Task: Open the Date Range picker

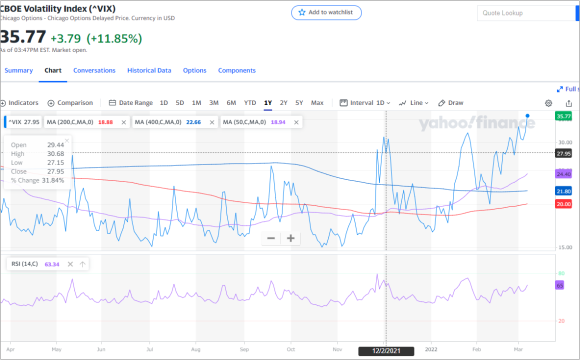Action: (131, 103)
